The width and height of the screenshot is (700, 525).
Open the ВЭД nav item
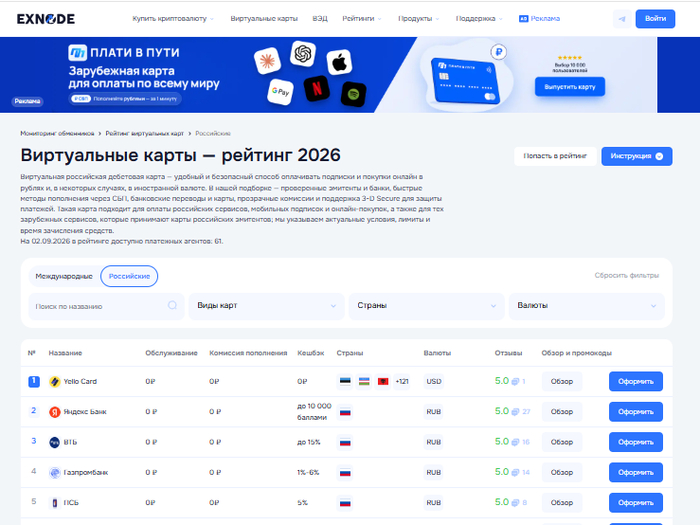[x=320, y=19]
